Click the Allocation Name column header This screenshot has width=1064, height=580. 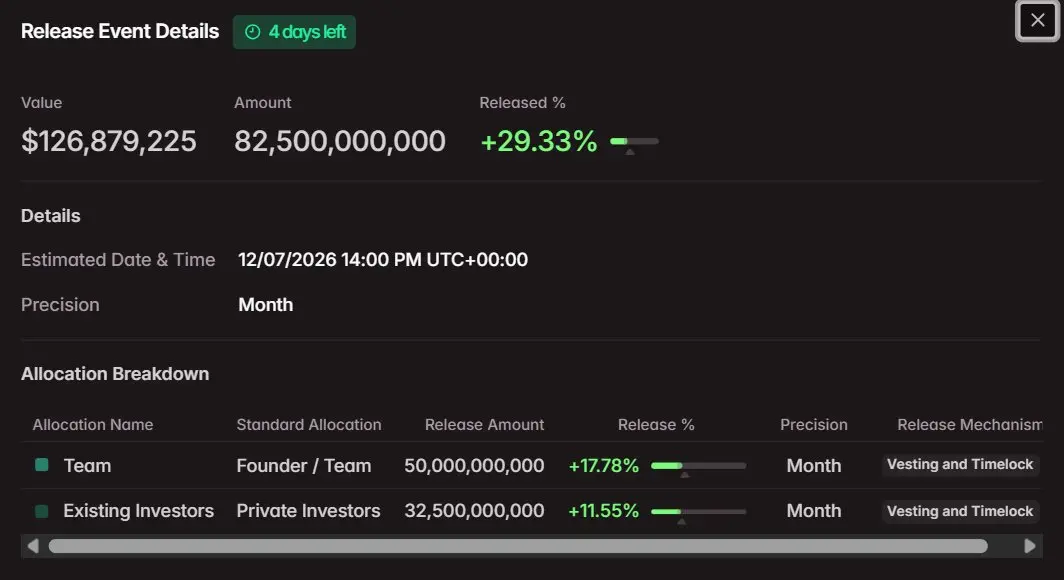click(x=93, y=425)
